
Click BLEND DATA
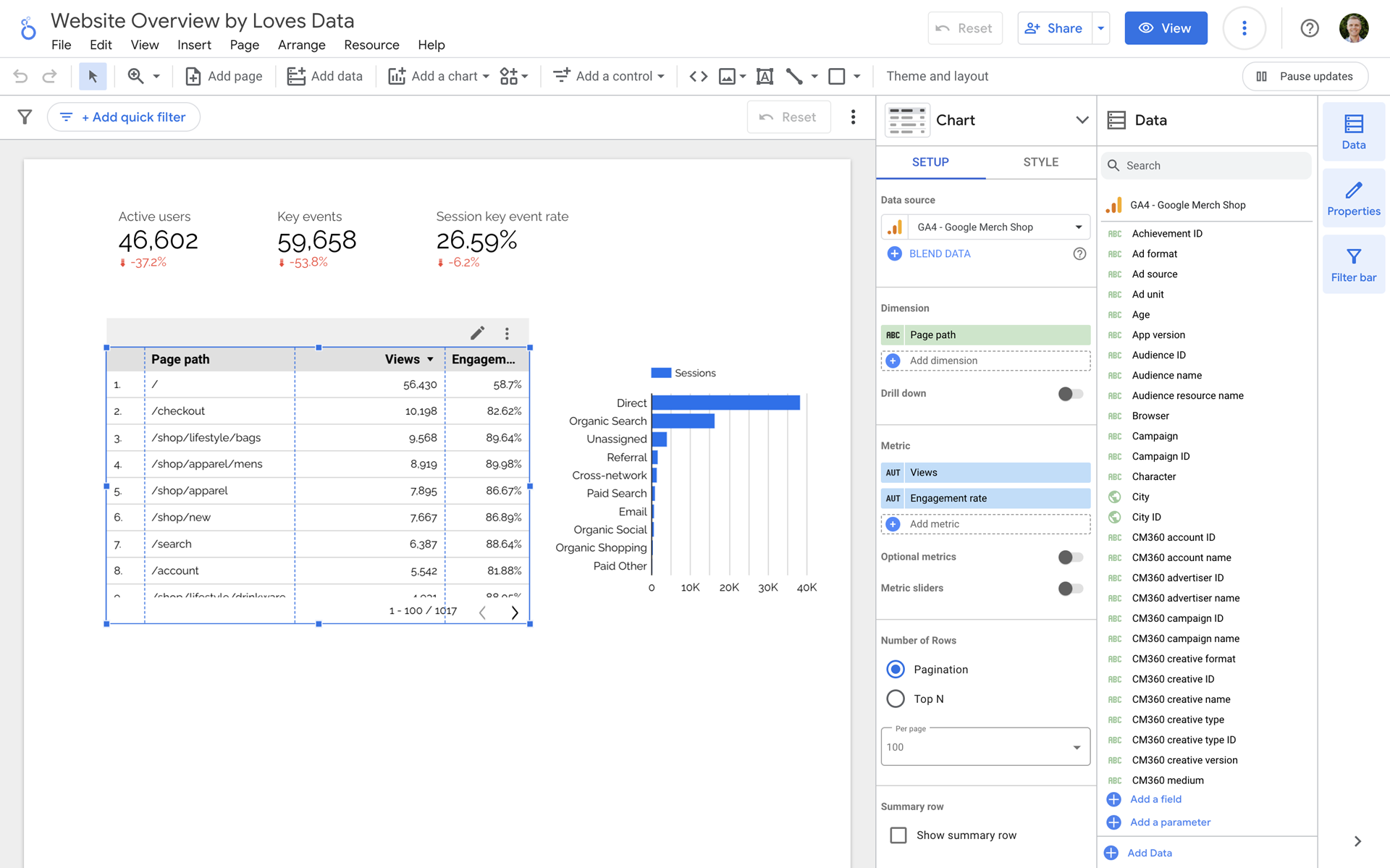(939, 253)
